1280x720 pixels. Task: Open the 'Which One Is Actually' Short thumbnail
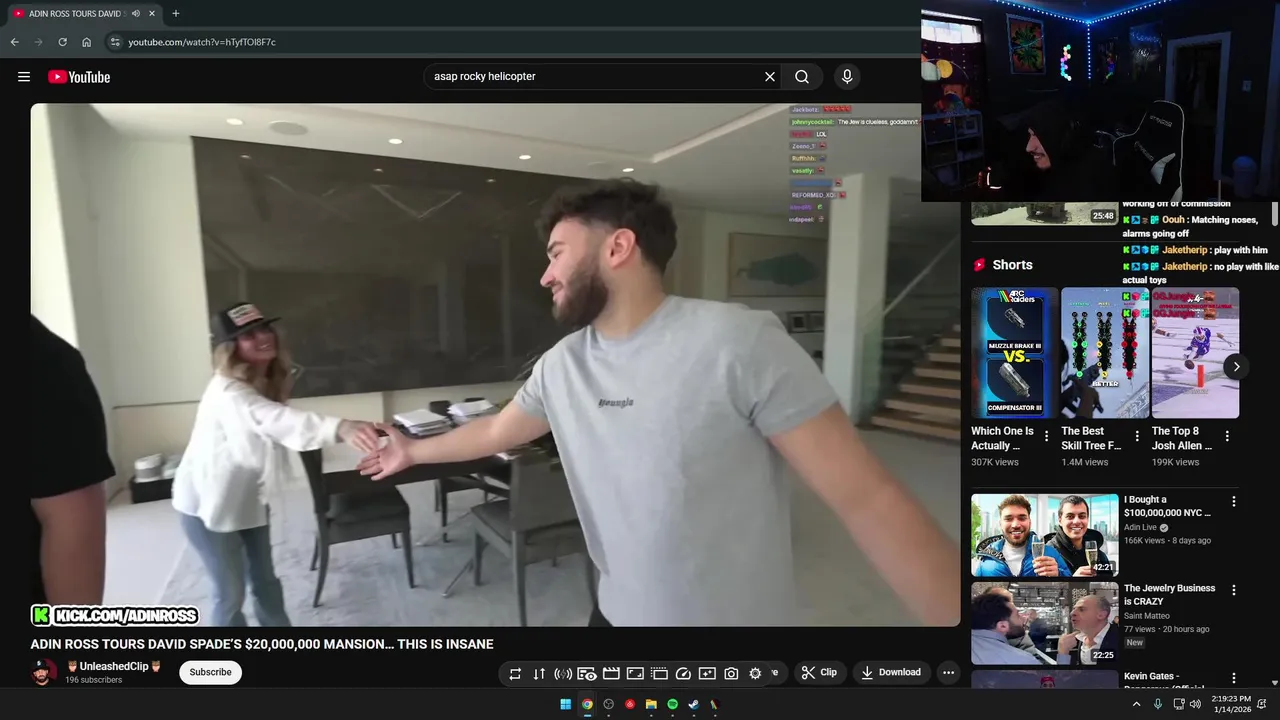click(1014, 353)
